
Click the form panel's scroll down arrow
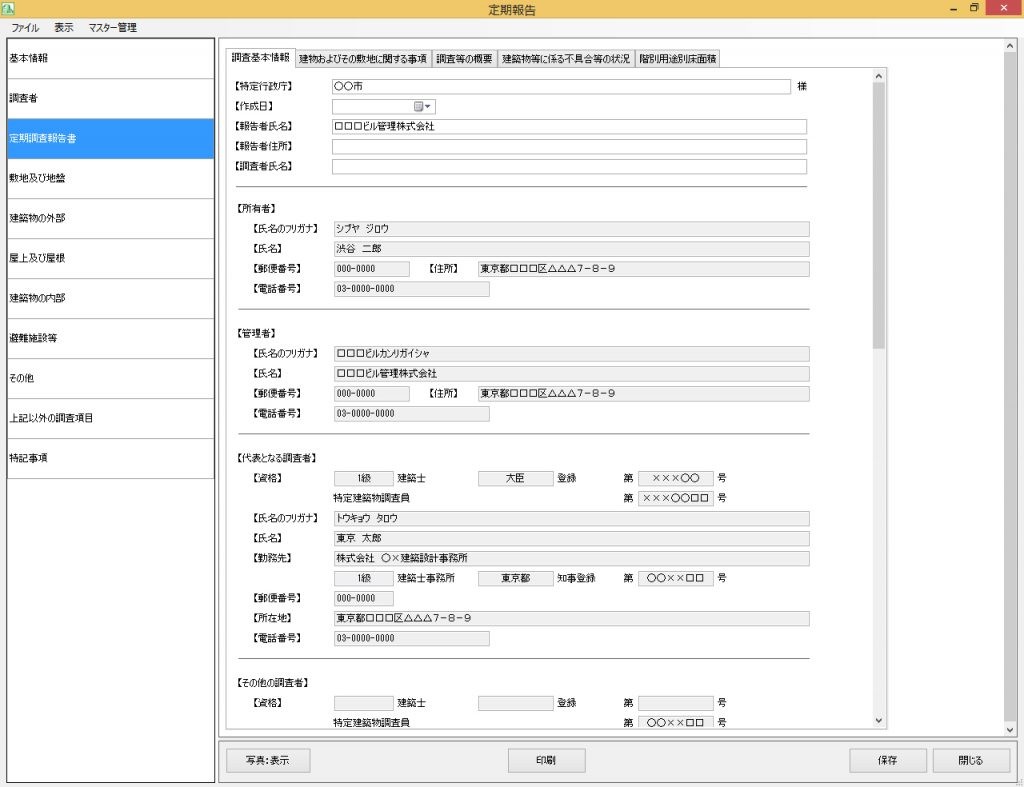click(879, 721)
